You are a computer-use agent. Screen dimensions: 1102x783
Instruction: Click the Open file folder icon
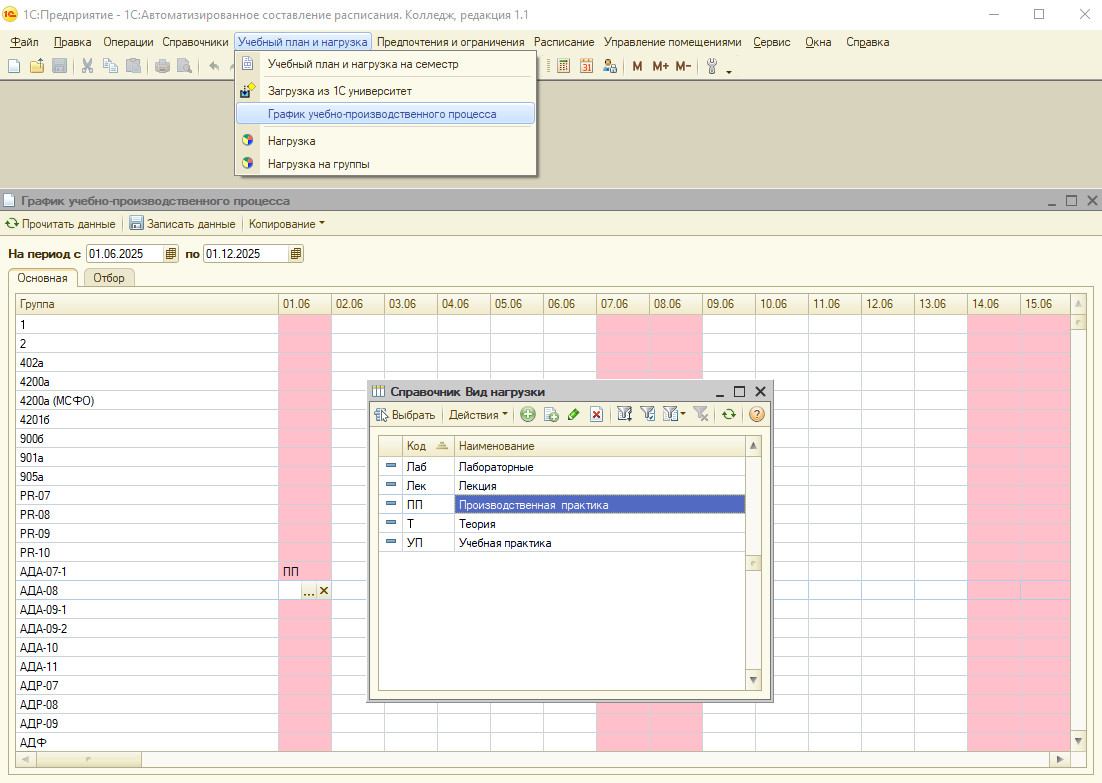[x=37, y=66]
